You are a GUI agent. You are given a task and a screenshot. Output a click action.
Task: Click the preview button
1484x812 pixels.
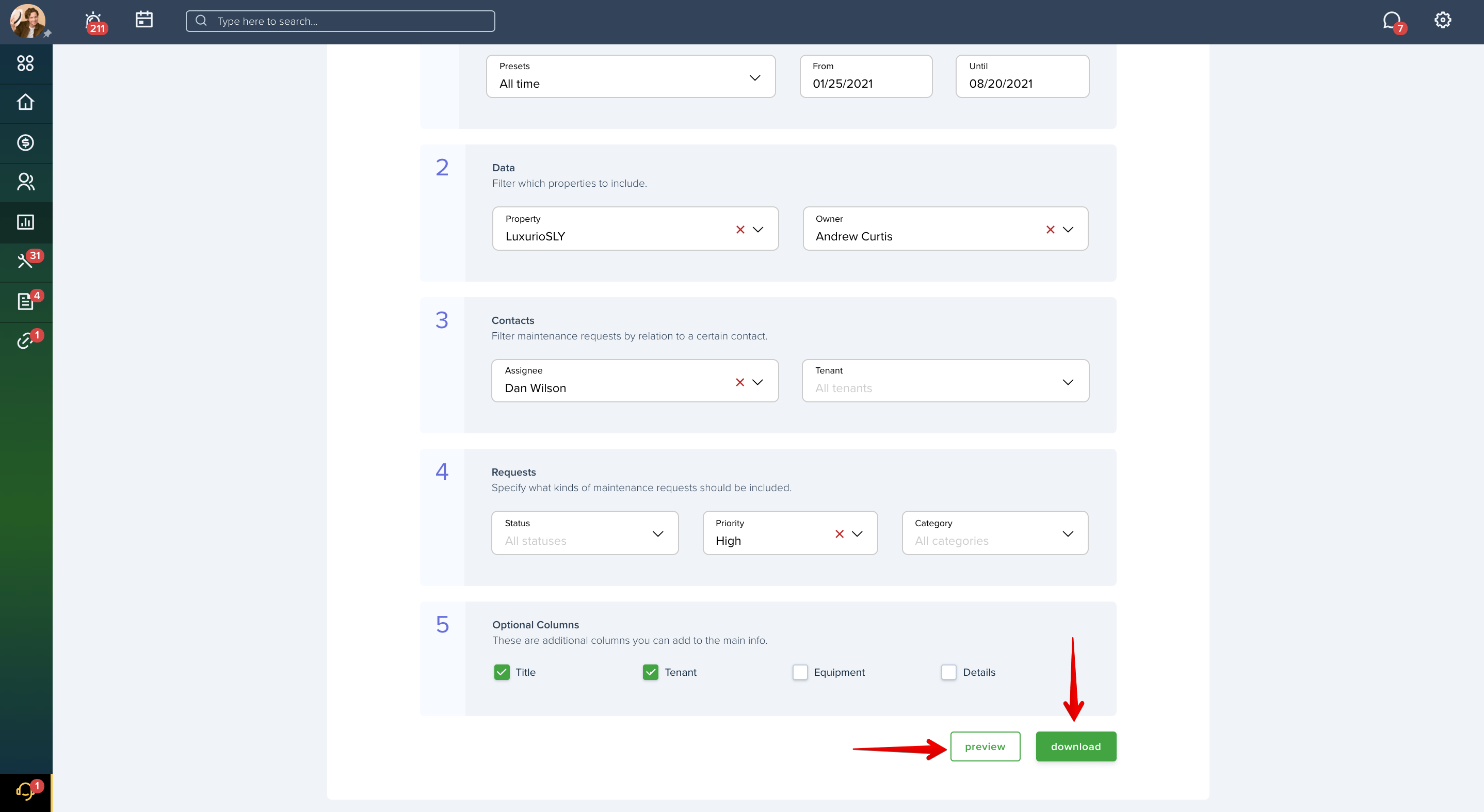[985, 746]
